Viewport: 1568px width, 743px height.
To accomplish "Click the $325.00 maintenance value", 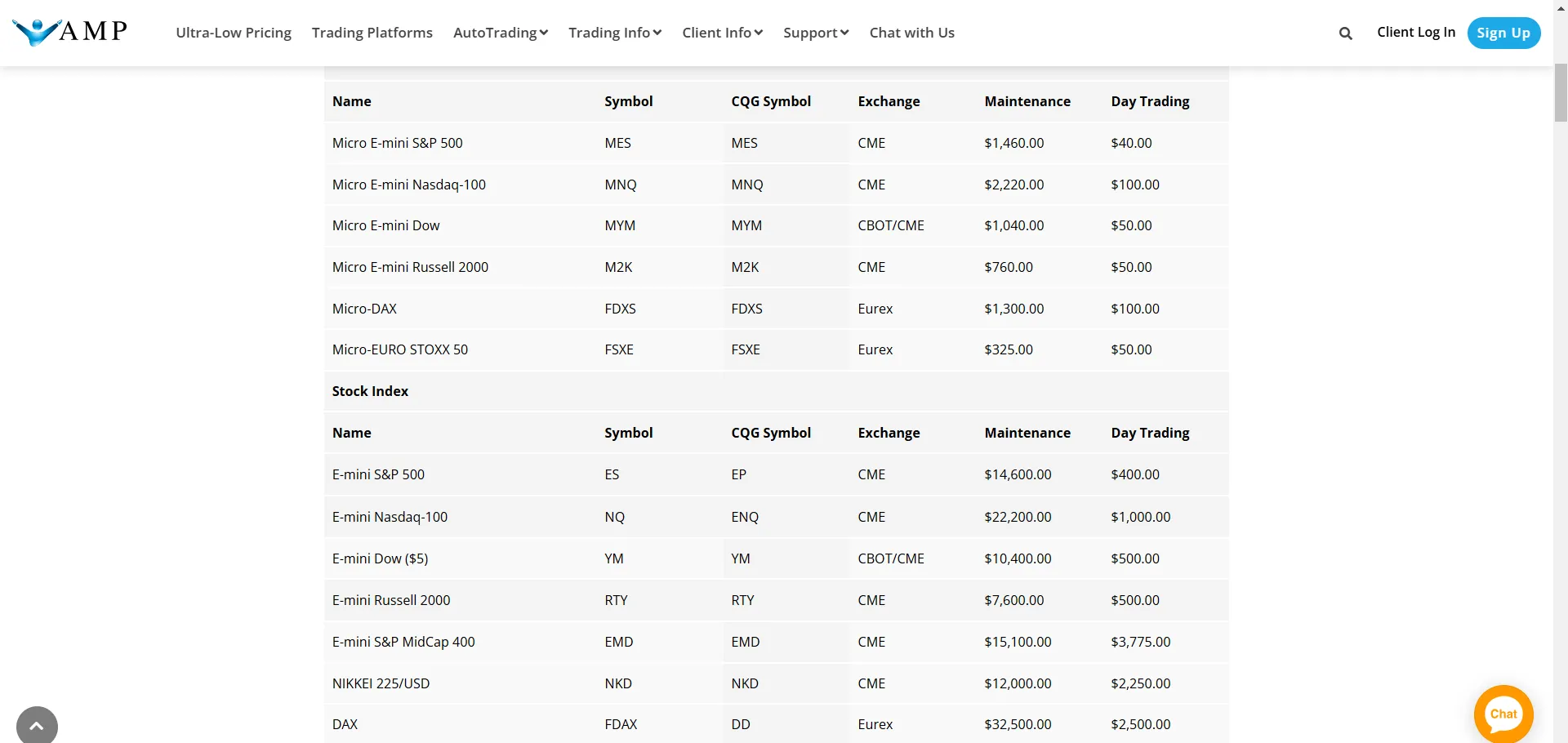I will (1009, 349).
